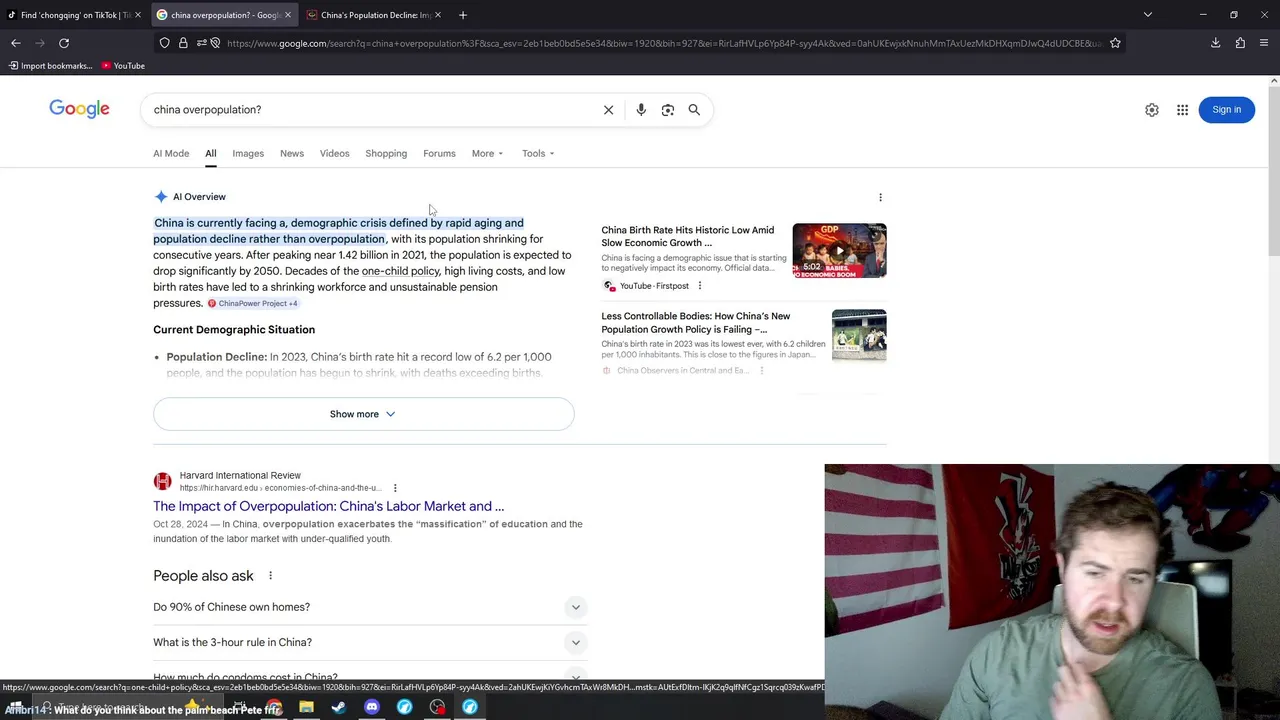Screen dimensions: 1280x720
Task: Switch to Images results tab
Action: coord(248,153)
